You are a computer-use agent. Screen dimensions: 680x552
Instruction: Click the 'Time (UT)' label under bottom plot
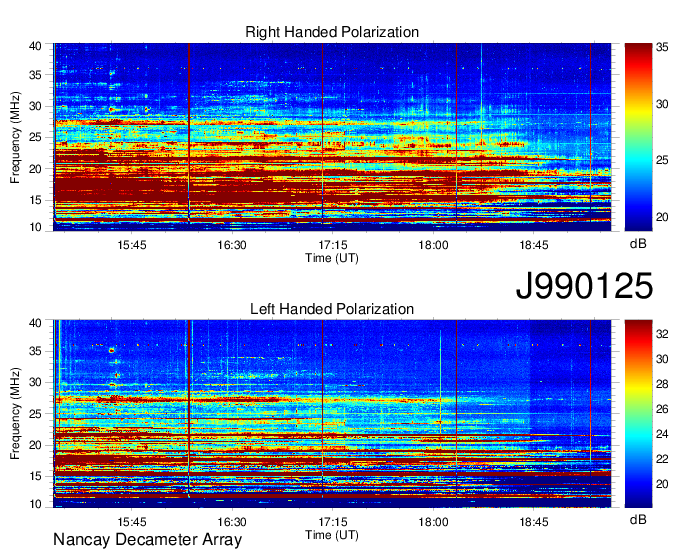pos(332,535)
